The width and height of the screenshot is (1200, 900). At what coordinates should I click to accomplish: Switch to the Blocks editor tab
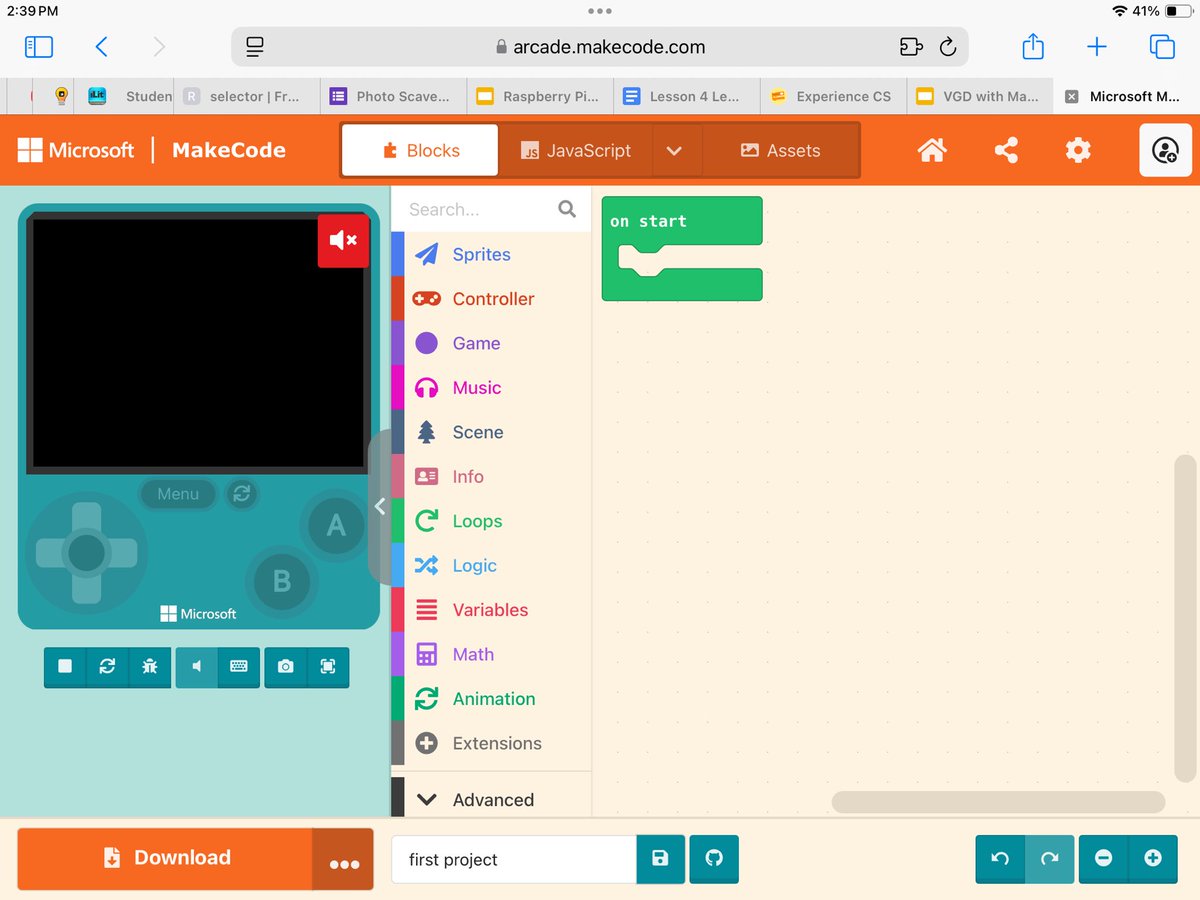(420, 151)
